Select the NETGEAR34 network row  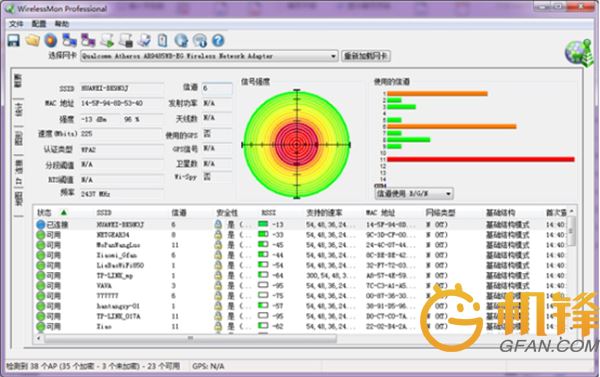(x=300, y=235)
